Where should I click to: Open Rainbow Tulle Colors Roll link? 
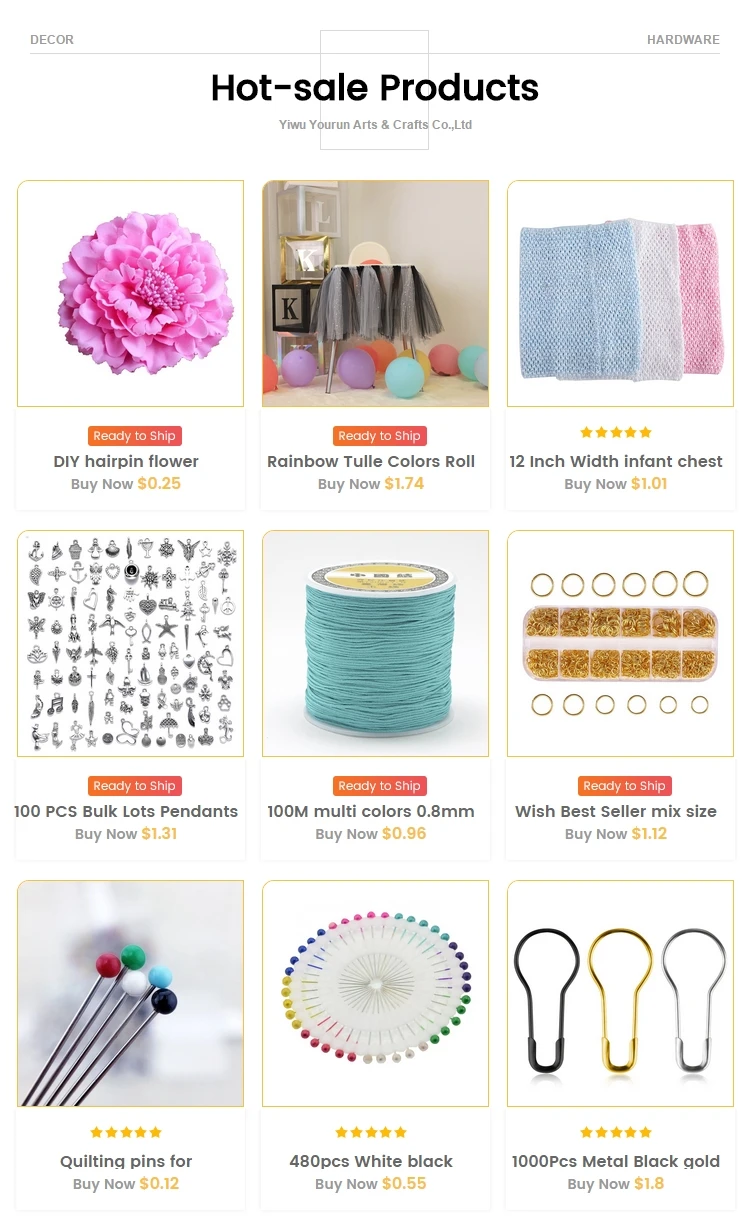[x=371, y=462]
